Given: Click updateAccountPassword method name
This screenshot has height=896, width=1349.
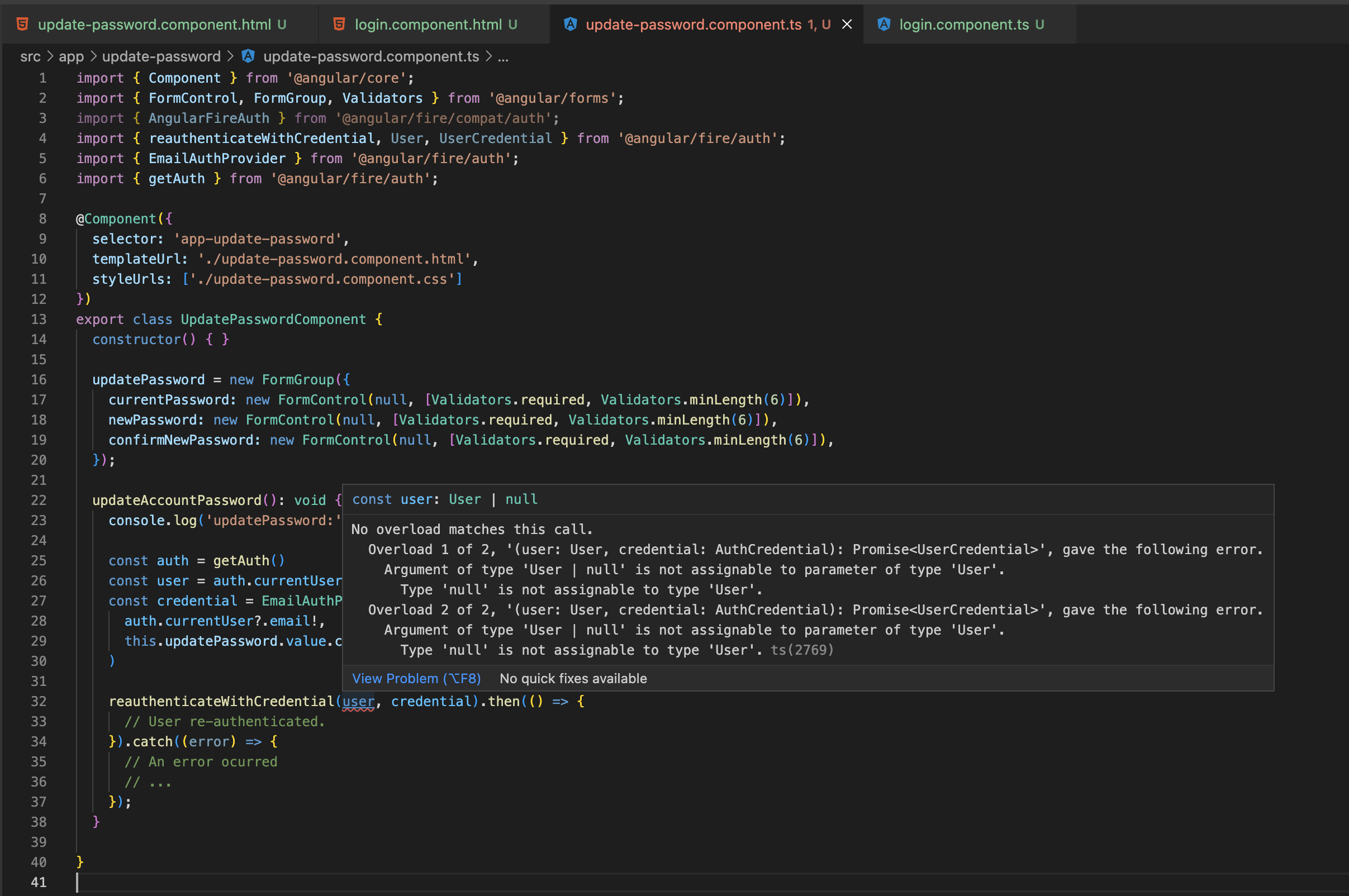Looking at the screenshot, I should (177, 501).
